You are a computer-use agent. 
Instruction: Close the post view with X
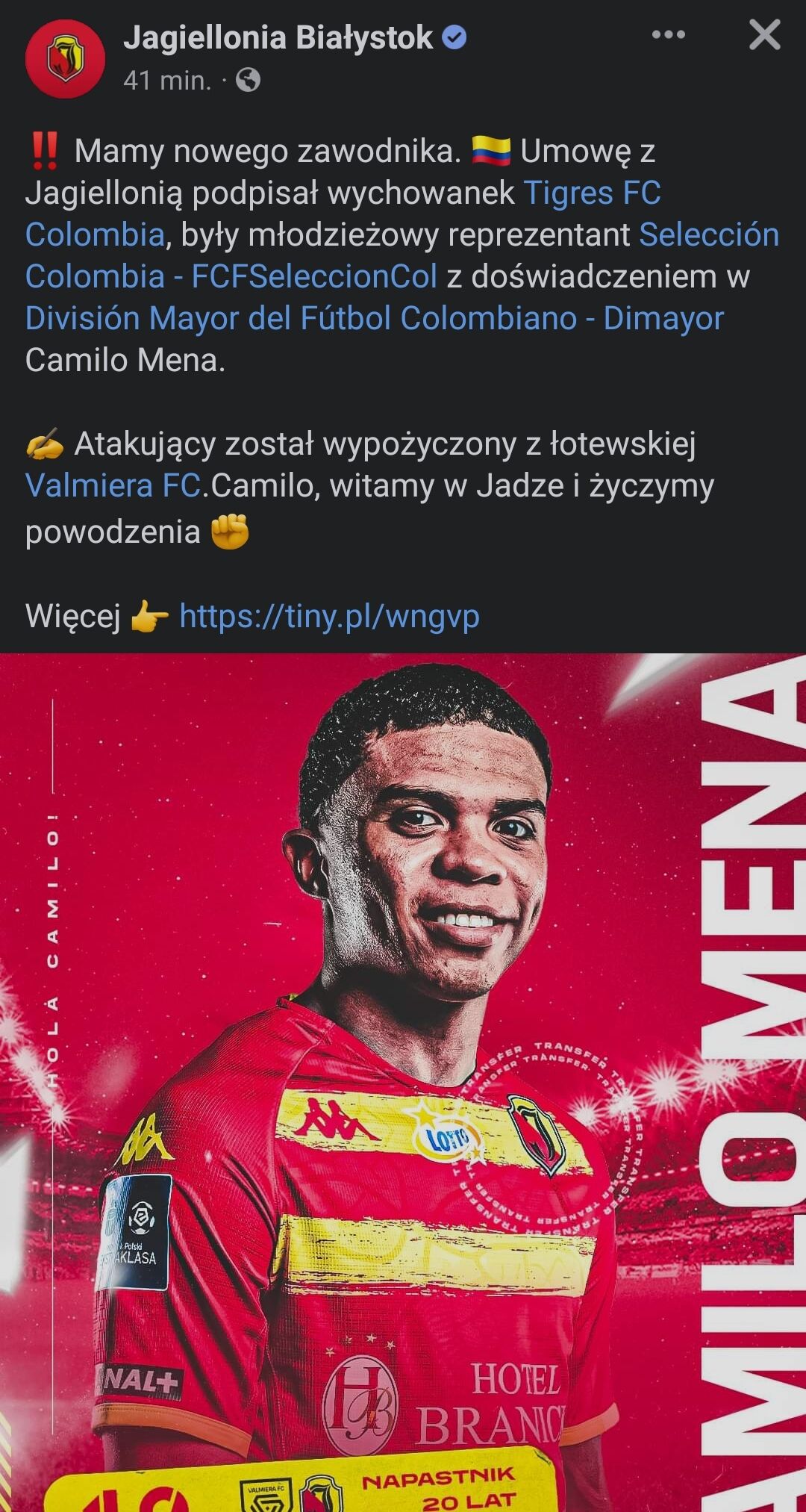point(765,35)
